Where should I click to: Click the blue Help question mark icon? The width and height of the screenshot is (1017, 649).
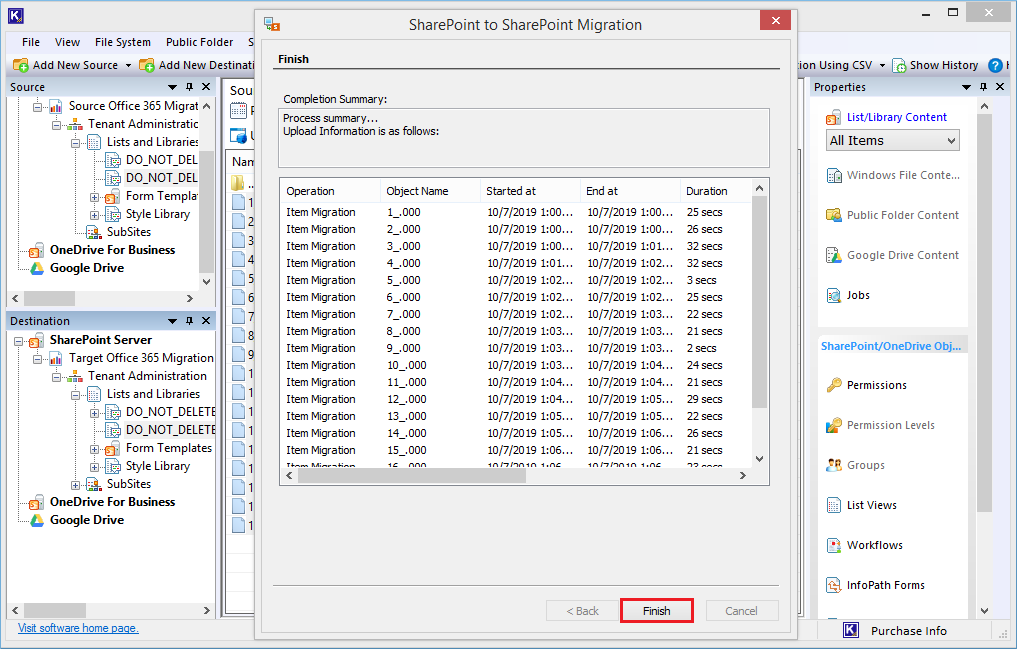995,65
